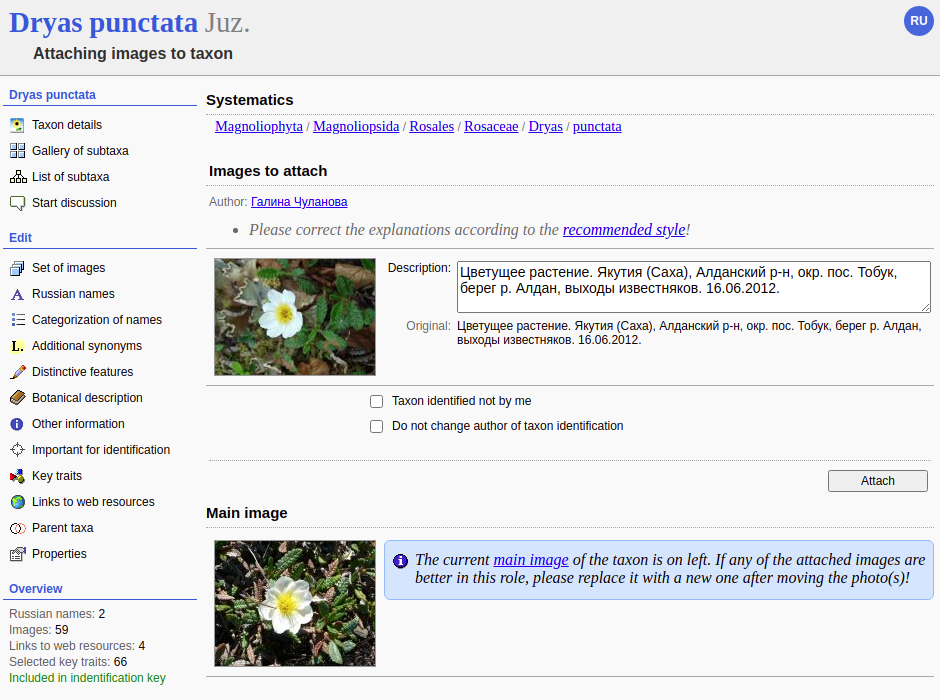Image resolution: width=940 pixels, height=700 pixels.
Task: Open the Rosaceae family link
Action: (x=491, y=126)
